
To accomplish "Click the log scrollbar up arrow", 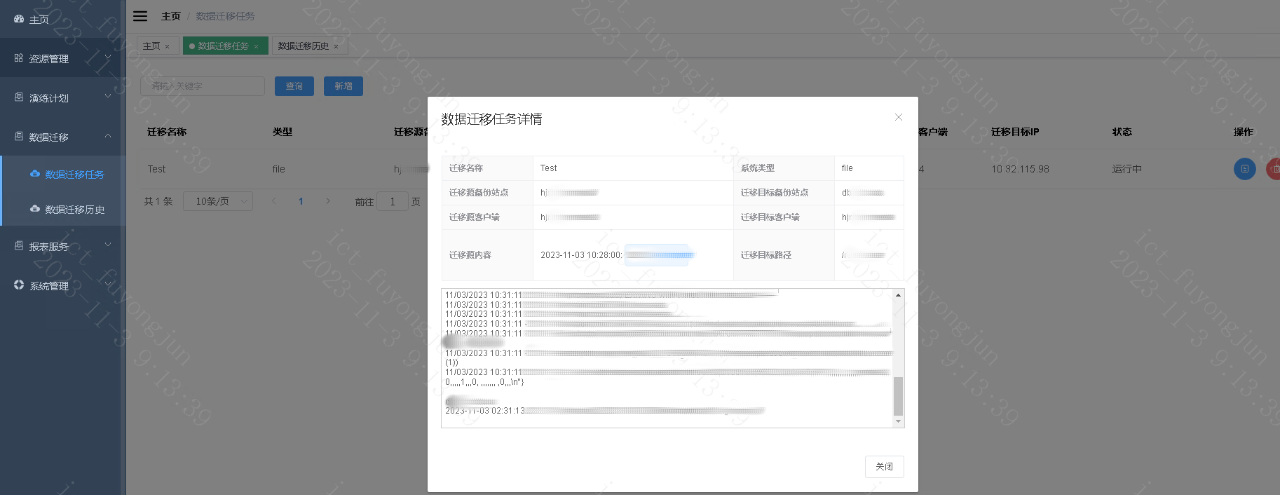I will 898,295.
